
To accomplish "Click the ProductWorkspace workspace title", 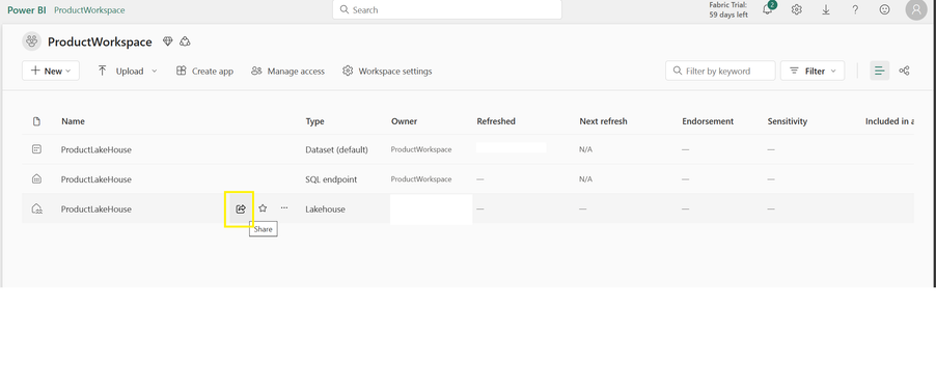I will (100, 42).
